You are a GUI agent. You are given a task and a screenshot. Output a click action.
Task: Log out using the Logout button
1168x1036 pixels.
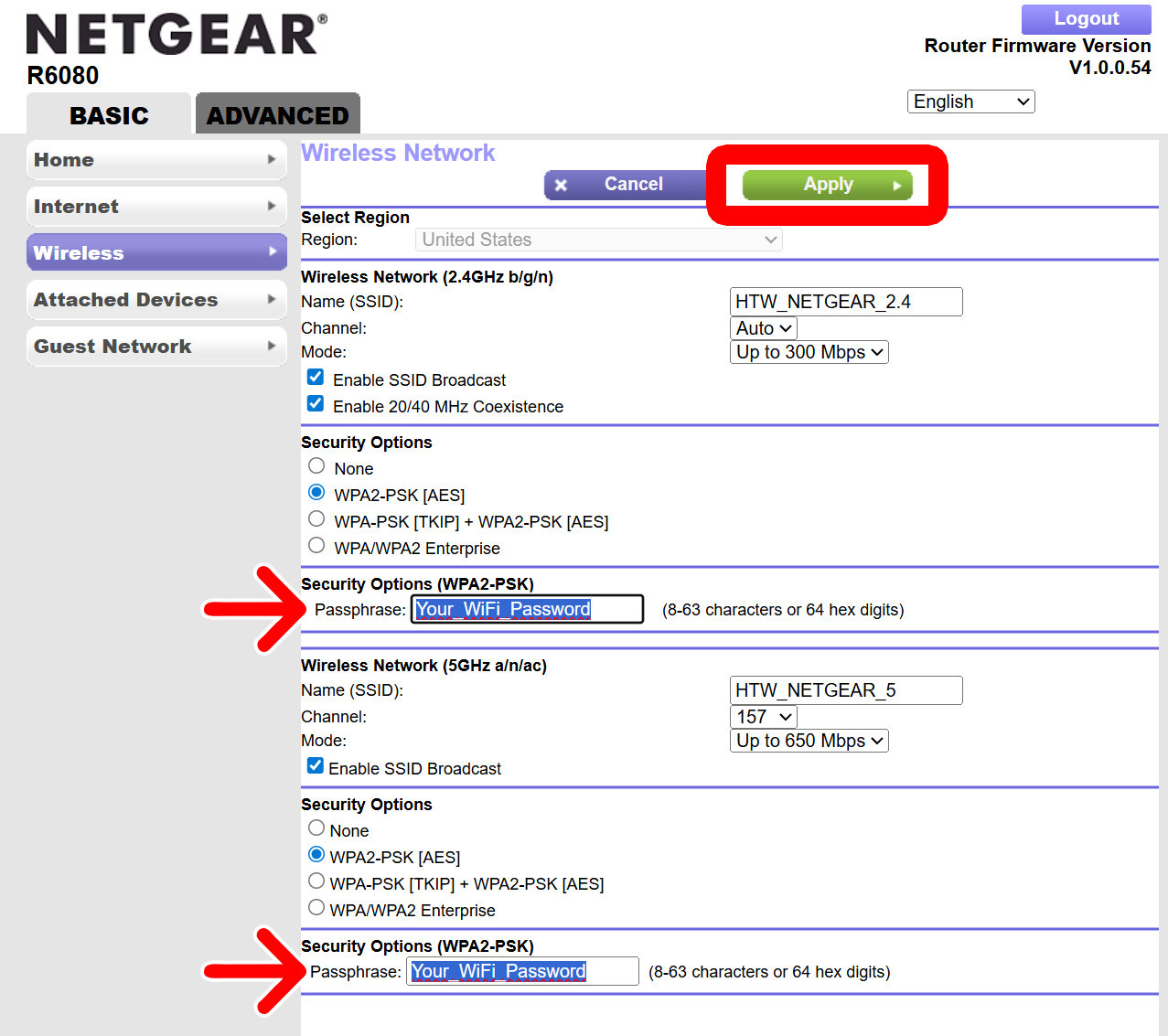click(x=1086, y=19)
